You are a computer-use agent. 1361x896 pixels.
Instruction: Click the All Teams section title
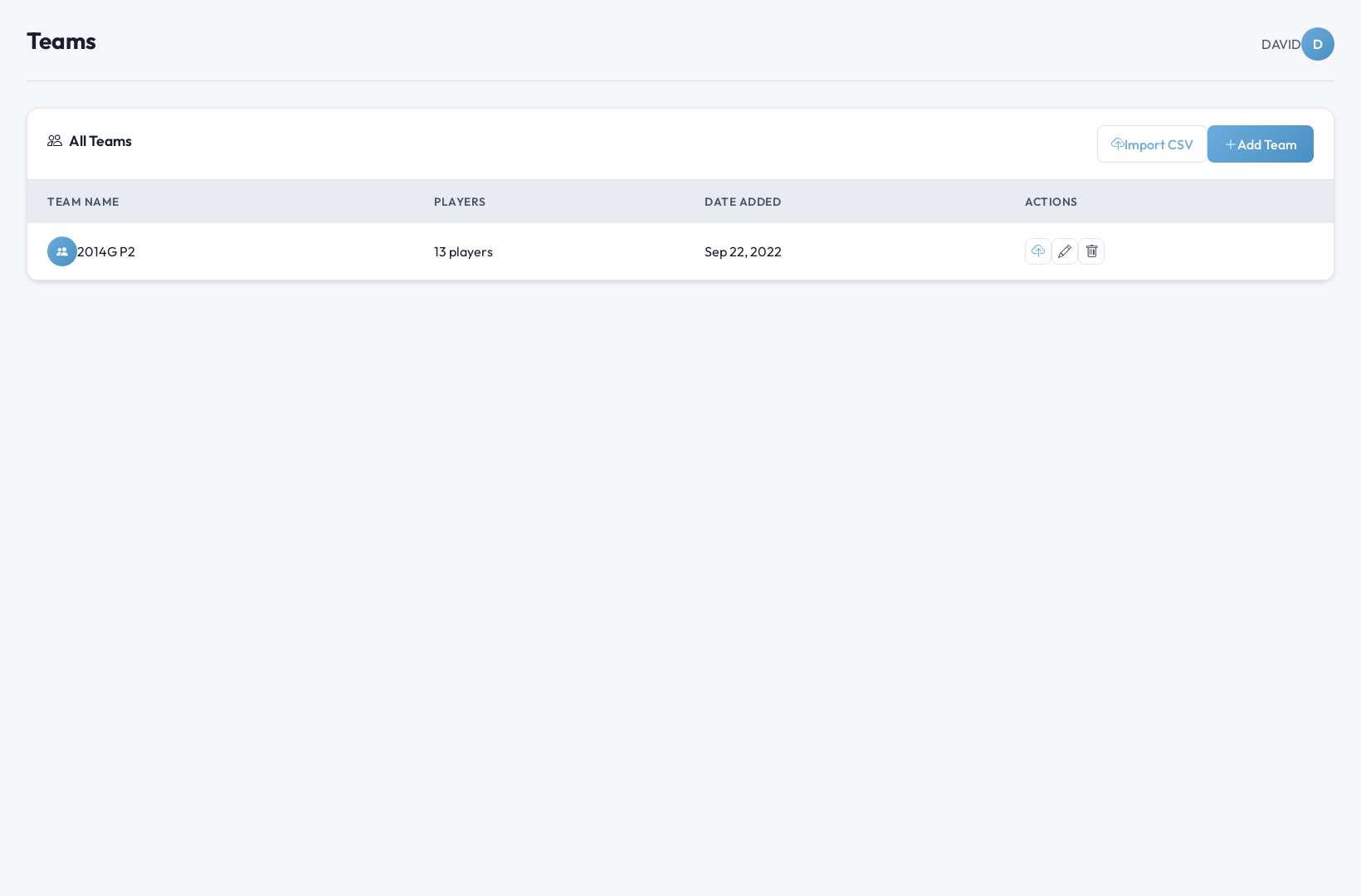[100, 141]
